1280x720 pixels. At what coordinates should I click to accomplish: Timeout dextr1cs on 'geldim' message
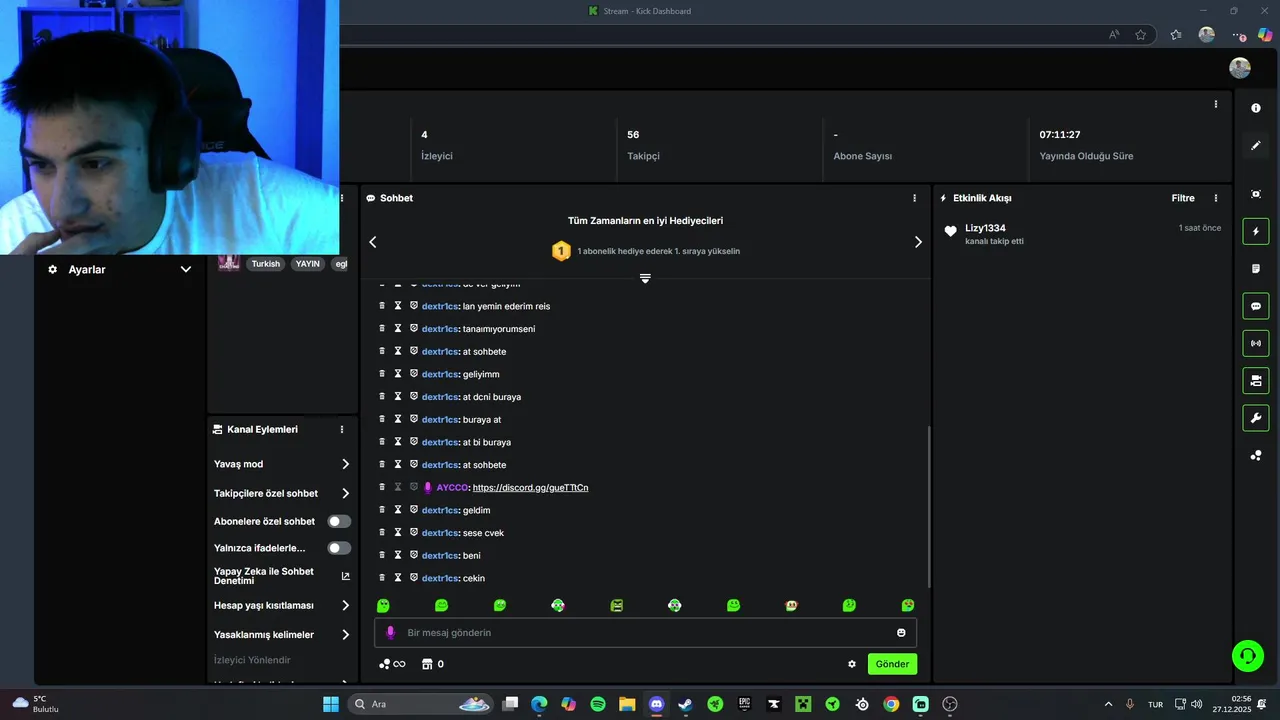click(x=398, y=510)
